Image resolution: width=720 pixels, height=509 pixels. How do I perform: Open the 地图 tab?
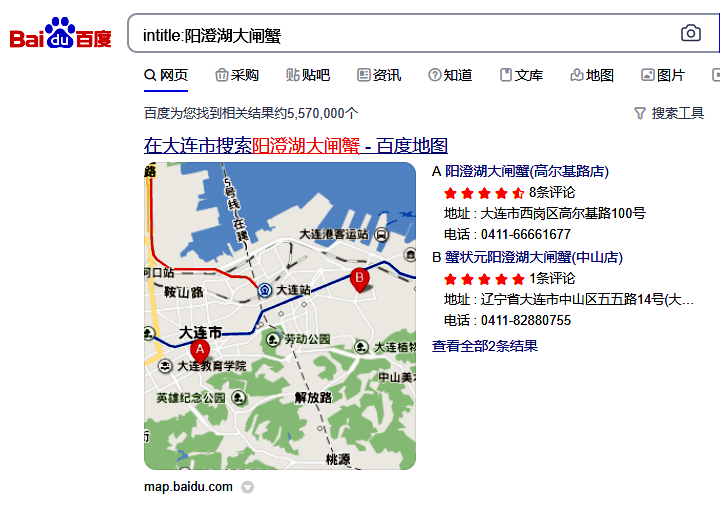click(592, 75)
